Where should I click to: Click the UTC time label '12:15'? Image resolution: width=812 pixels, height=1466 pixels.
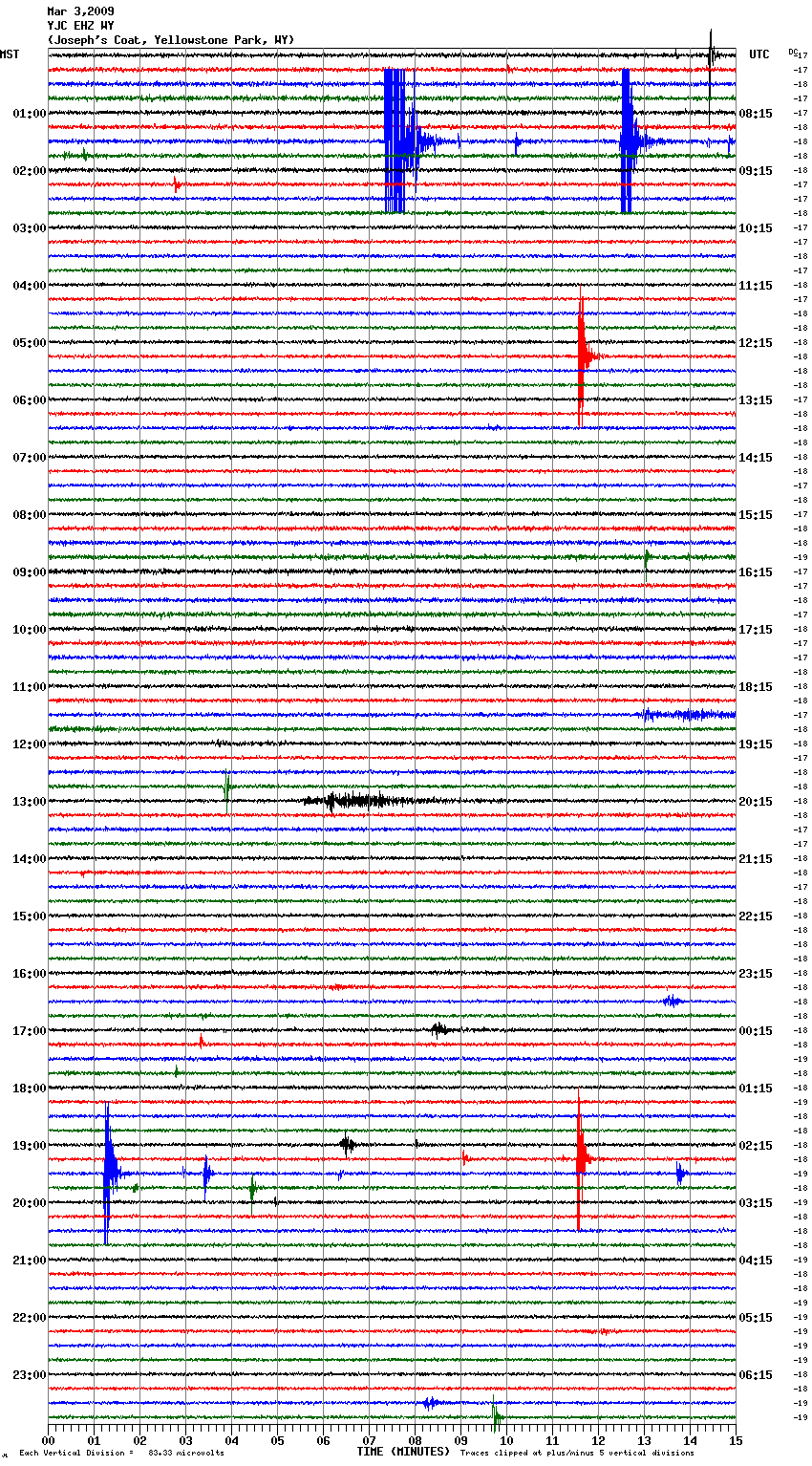point(756,343)
